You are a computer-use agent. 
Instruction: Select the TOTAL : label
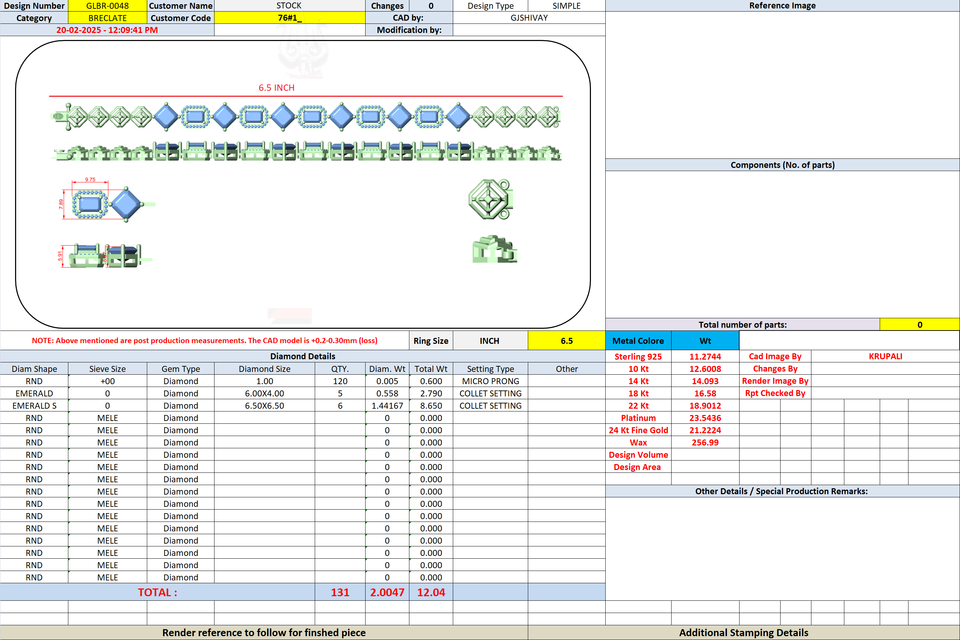pyautogui.click(x=157, y=592)
